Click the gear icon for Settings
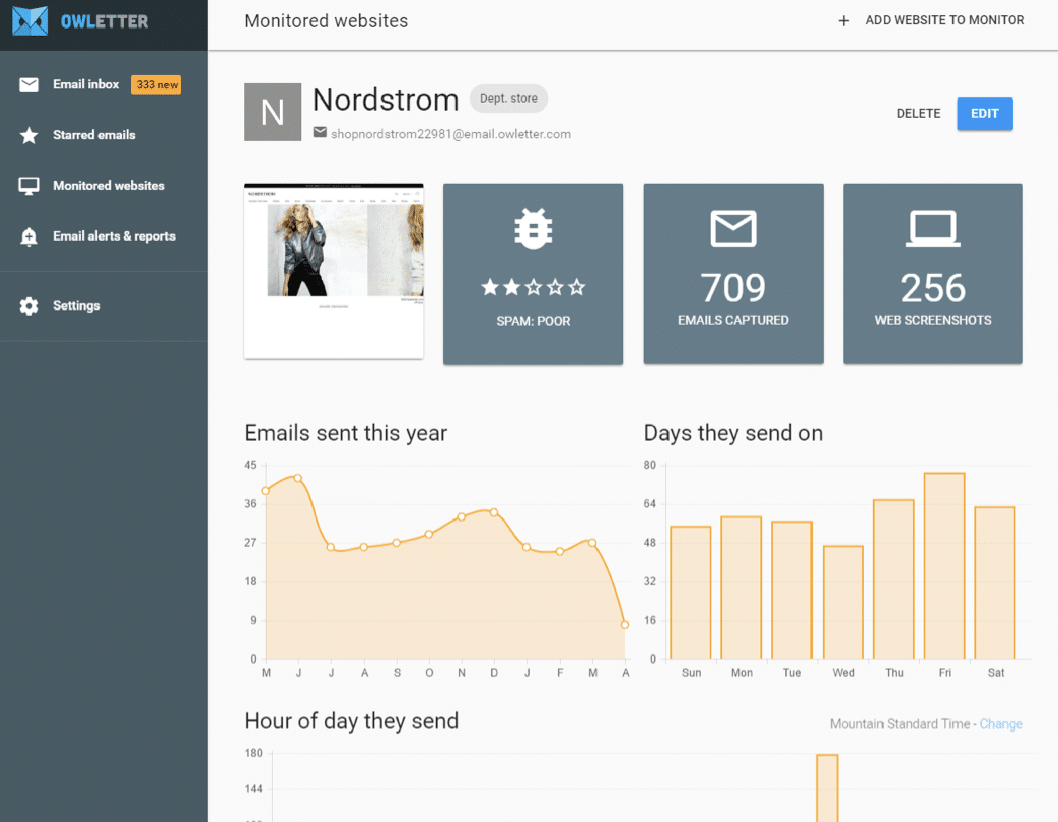 (x=29, y=306)
